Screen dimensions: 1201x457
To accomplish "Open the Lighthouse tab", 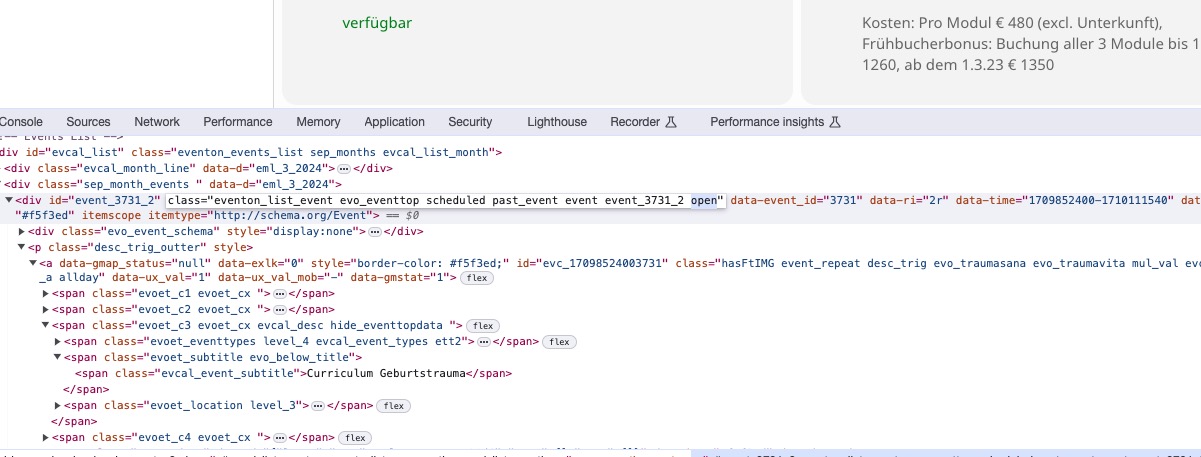I will [557, 122].
